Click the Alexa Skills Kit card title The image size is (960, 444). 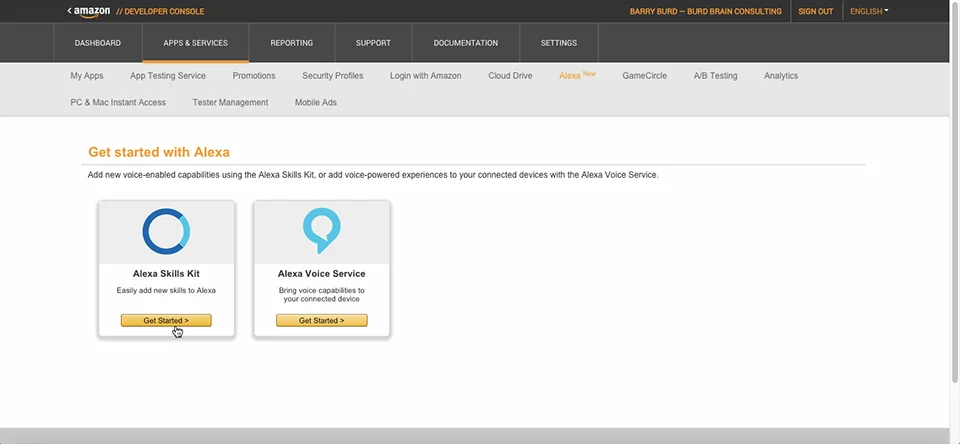(x=166, y=274)
